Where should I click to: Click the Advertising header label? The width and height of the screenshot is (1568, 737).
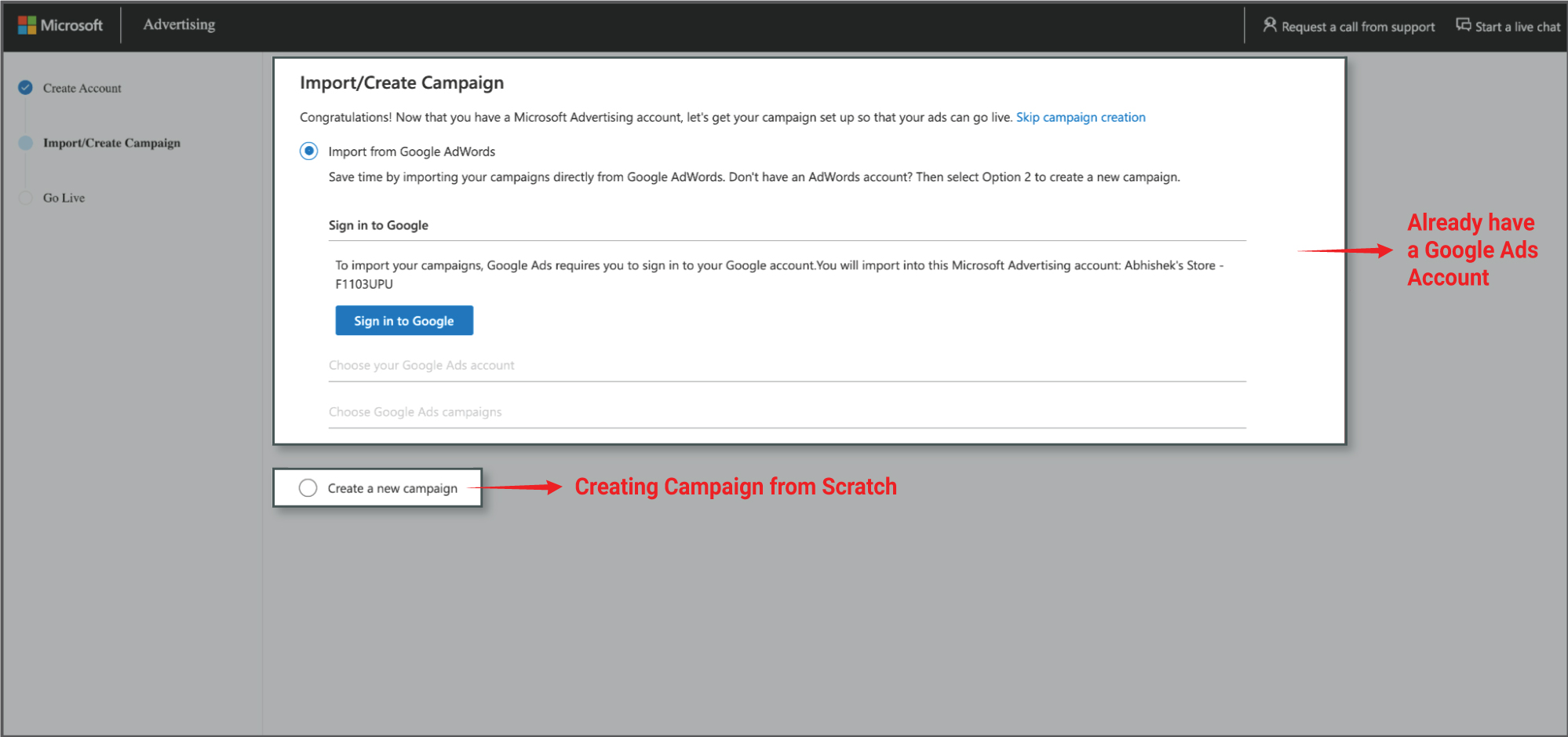179,24
